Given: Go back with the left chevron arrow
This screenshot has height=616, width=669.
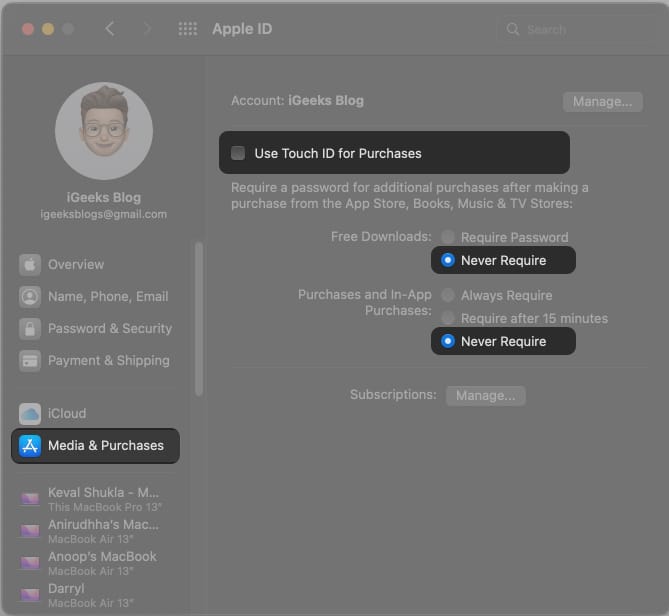Looking at the screenshot, I should (110, 29).
